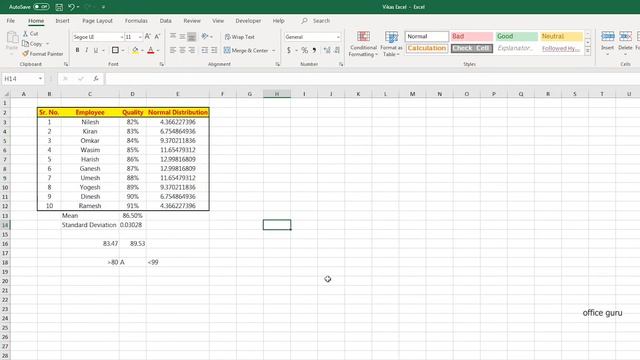Click Decrease Indent icon

point(205,50)
